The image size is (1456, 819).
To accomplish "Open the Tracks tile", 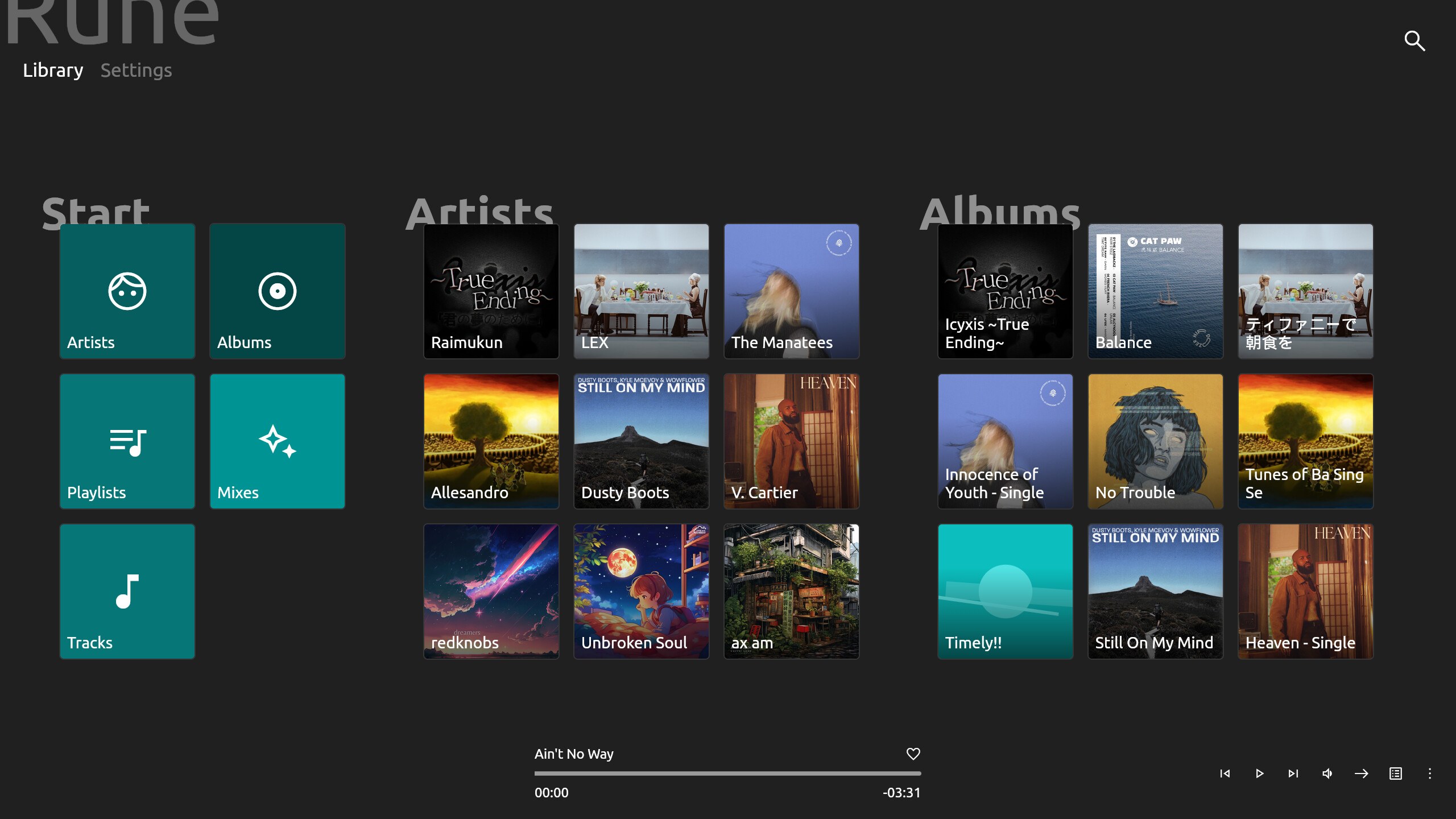I will pyautogui.click(x=127, y=591).
